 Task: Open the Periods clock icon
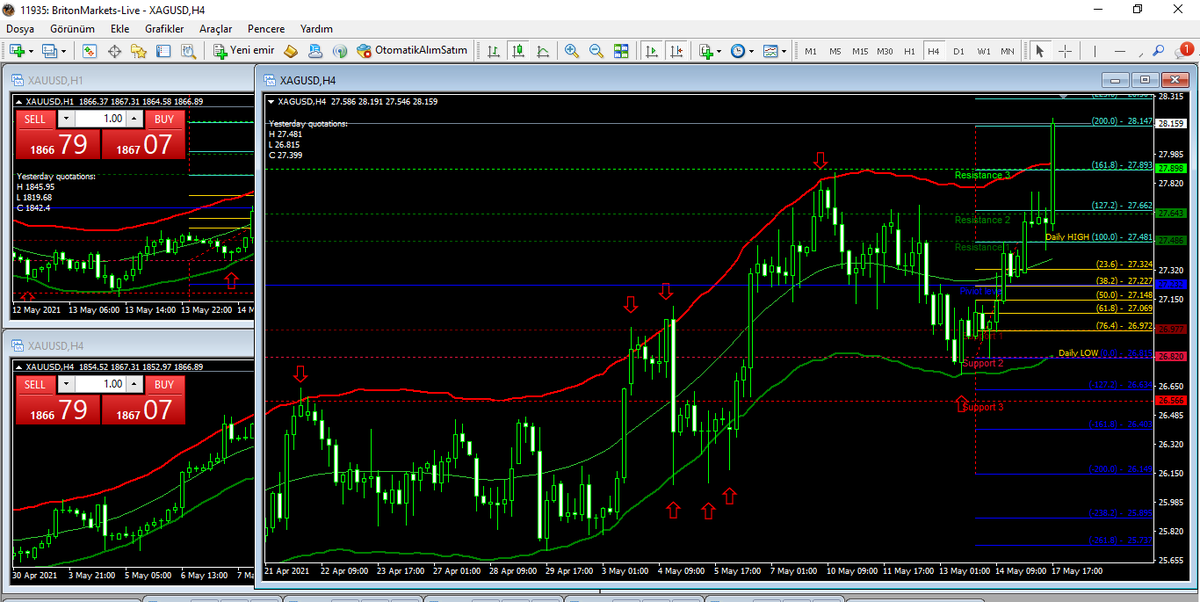click(x=738, y=50)
